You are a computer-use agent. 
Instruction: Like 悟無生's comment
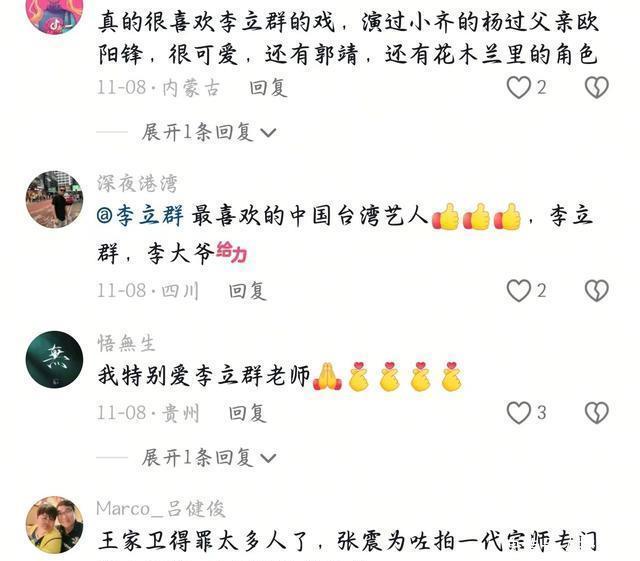518,412
